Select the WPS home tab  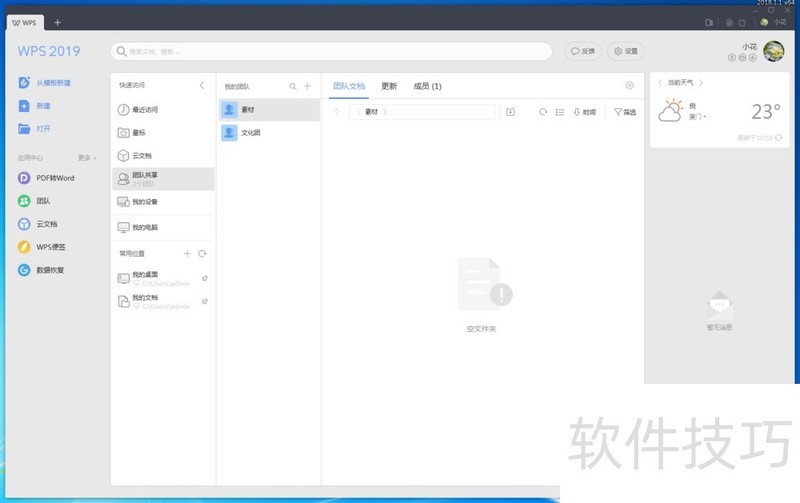point(24,22)
